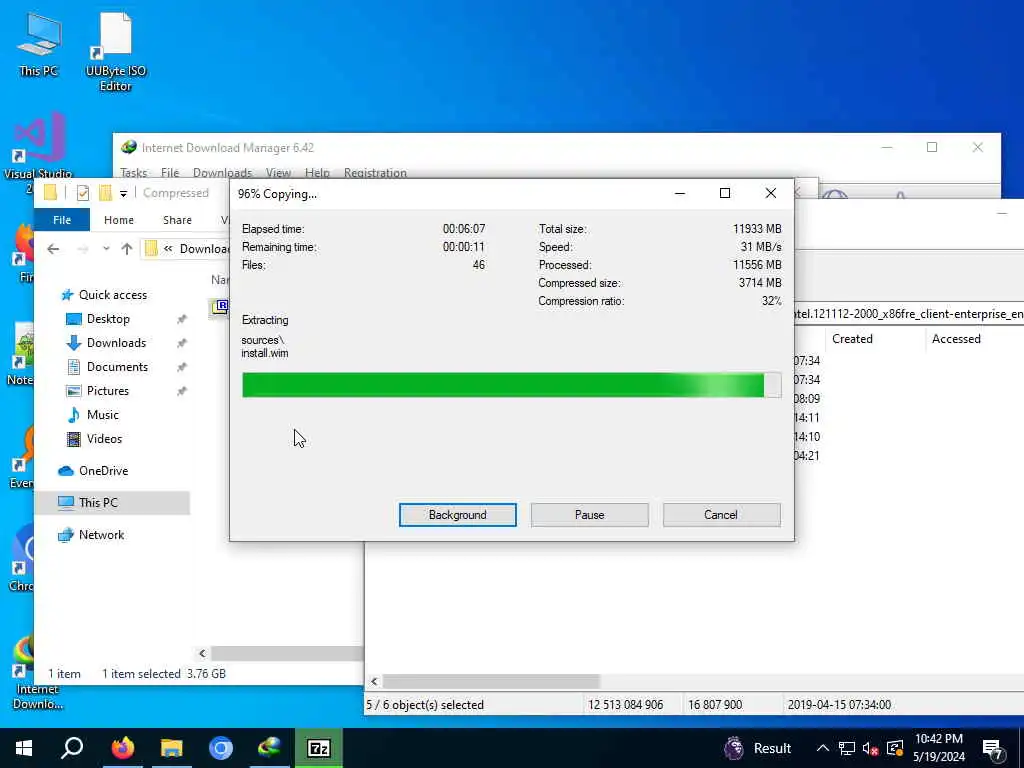The image size is (1024, 768).
Task: Switch to File Explorer on the taskbar
Action: coord(172,748)
